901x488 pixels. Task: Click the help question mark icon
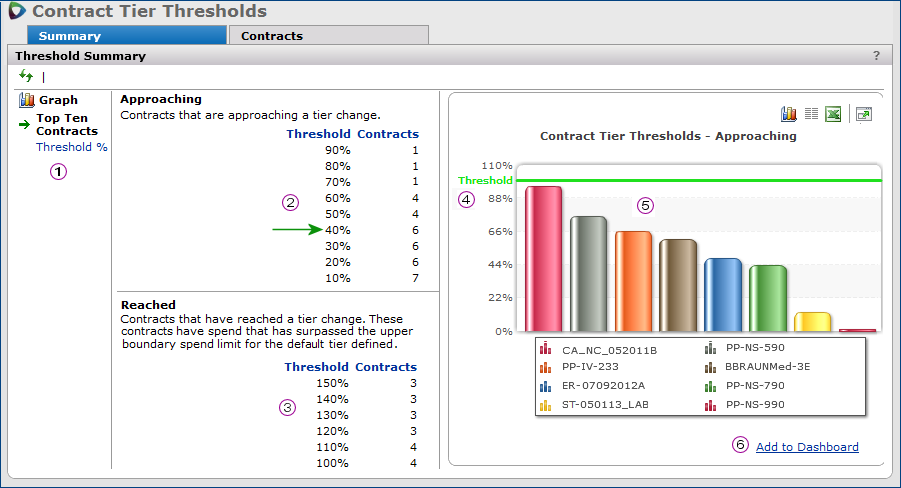coord(876,56)
